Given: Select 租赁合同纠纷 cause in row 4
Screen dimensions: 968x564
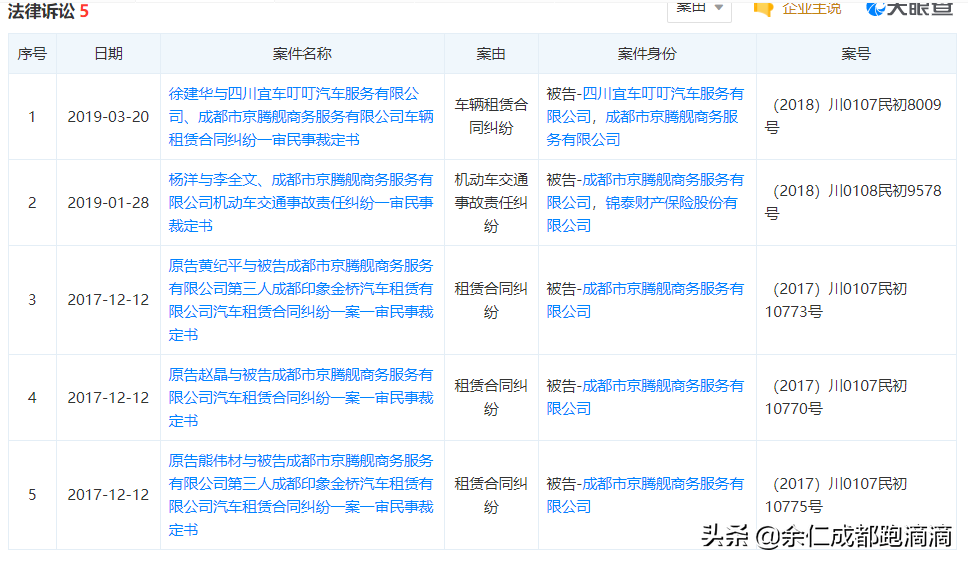Looking at the screenshot, I should 491,397.
